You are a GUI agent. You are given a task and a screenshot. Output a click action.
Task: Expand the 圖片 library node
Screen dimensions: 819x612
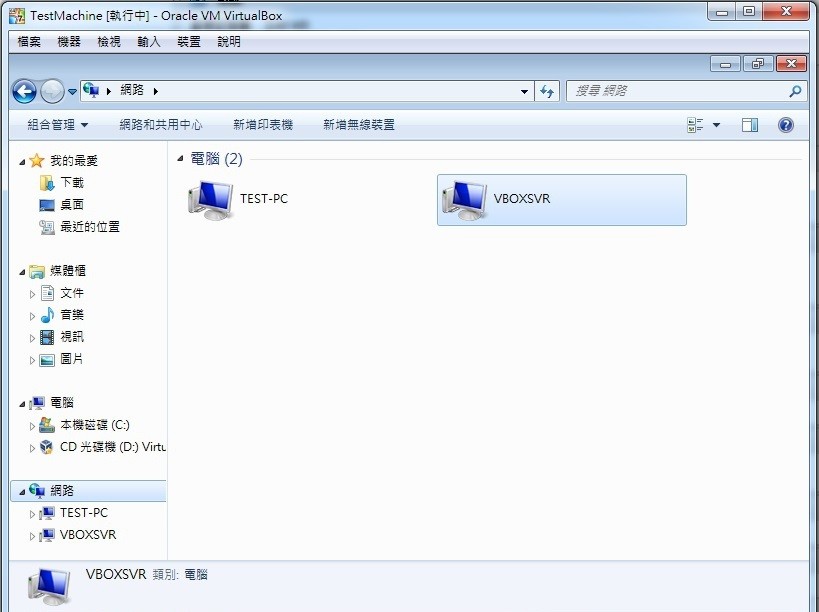[x=32, y=360]
